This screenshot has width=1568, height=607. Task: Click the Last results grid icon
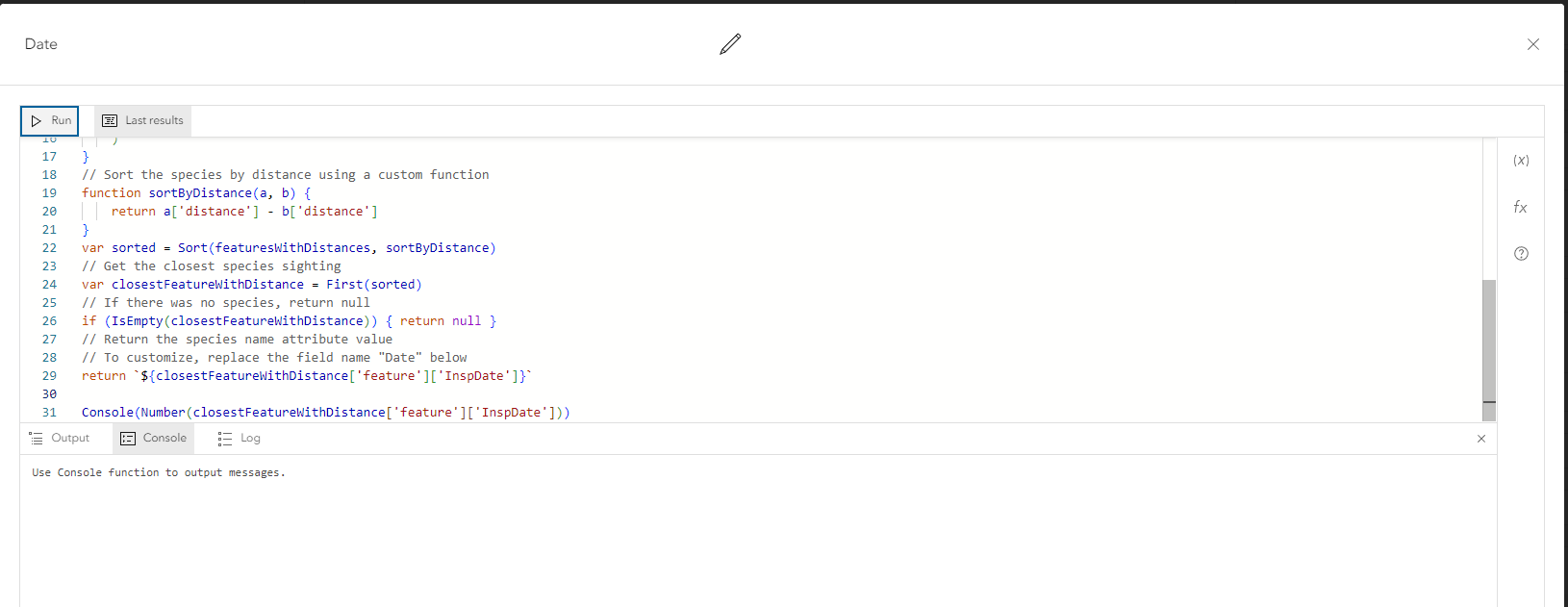tap(110, 120)
